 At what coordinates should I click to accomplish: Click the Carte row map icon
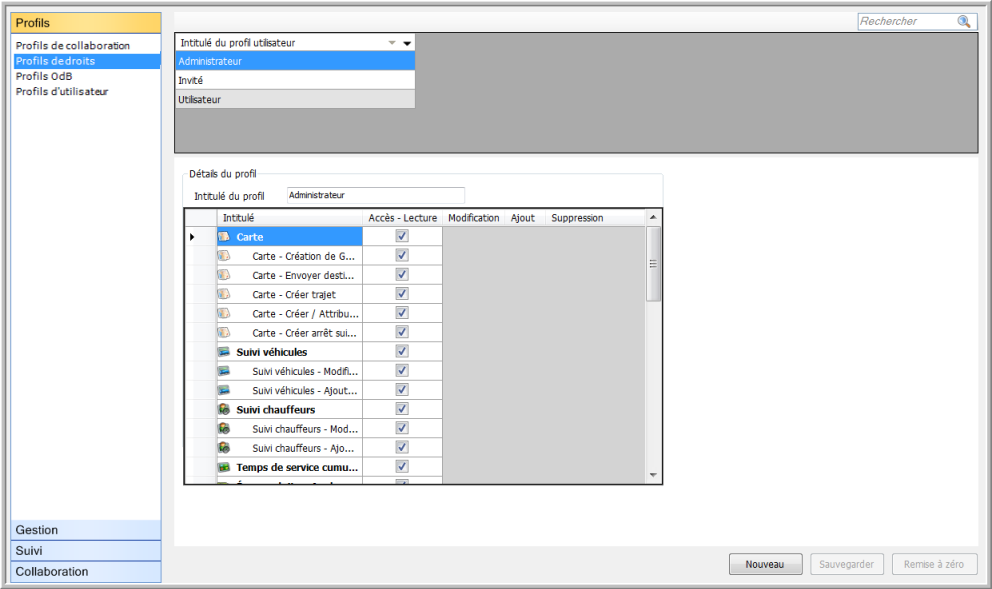point(225,237)
